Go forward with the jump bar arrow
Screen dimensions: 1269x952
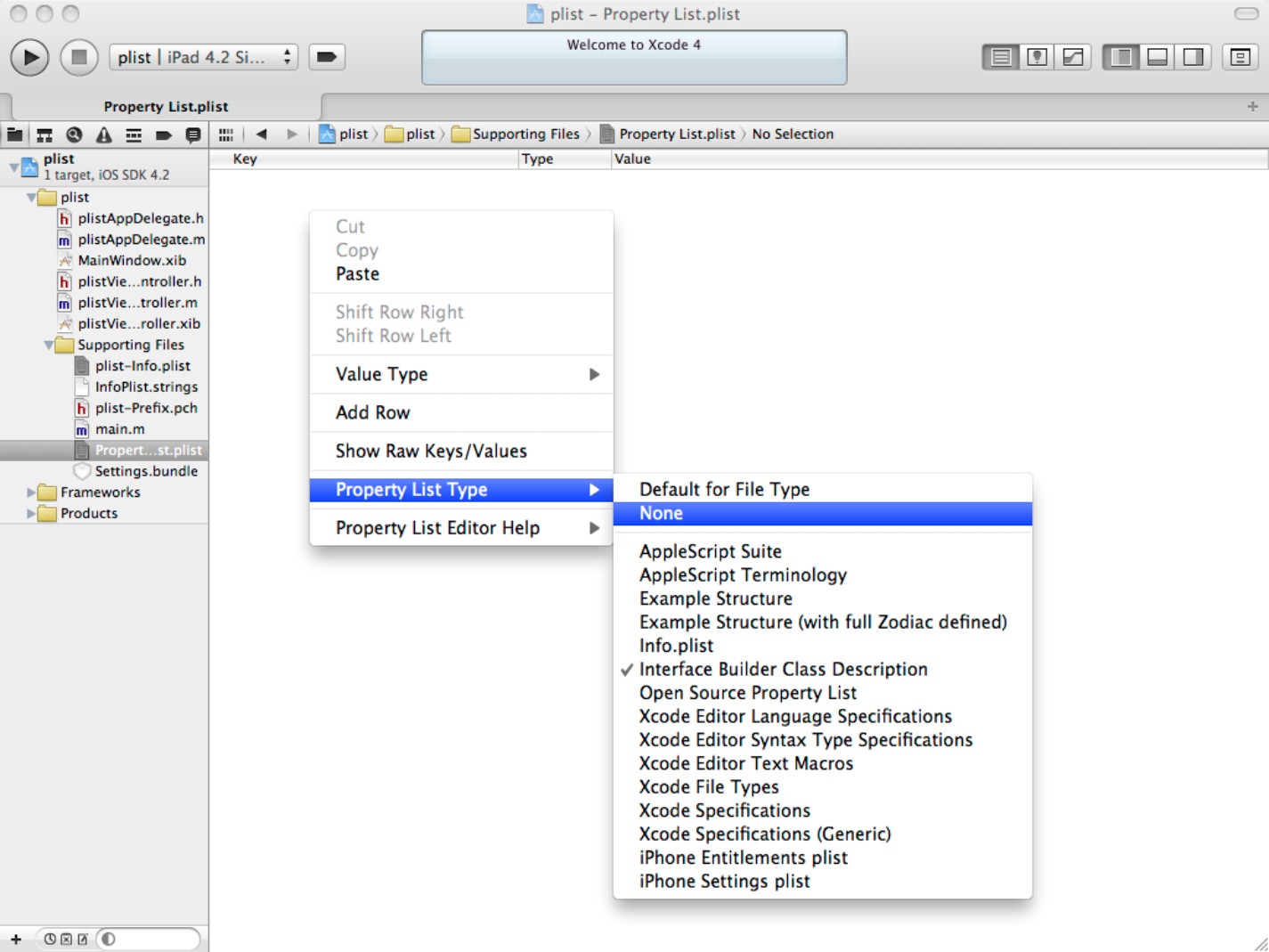point(291,134)
